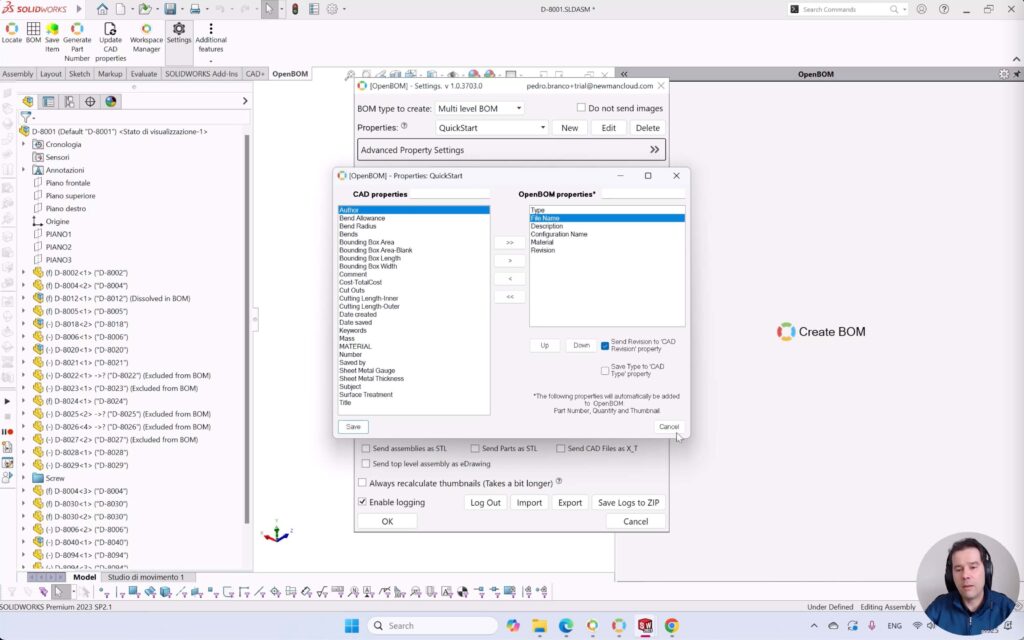The image size is (1024, 640).
Task: Expand the Cronologia tree node
Action: (24, 144)
